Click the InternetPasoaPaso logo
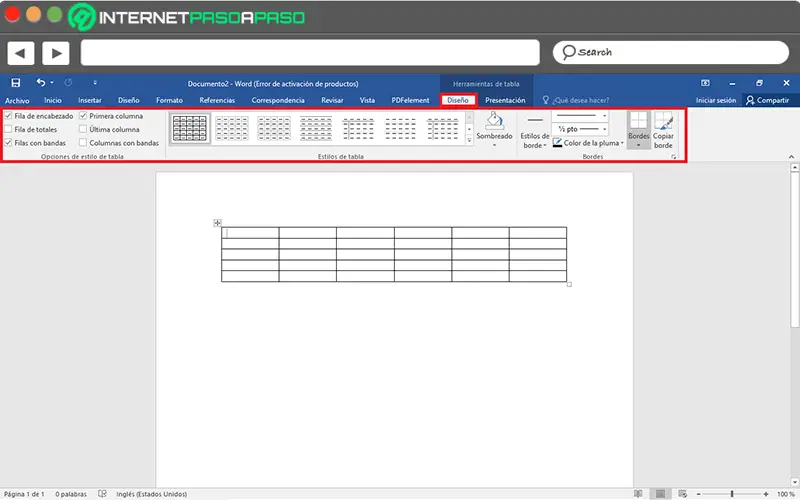 (187, 17)
